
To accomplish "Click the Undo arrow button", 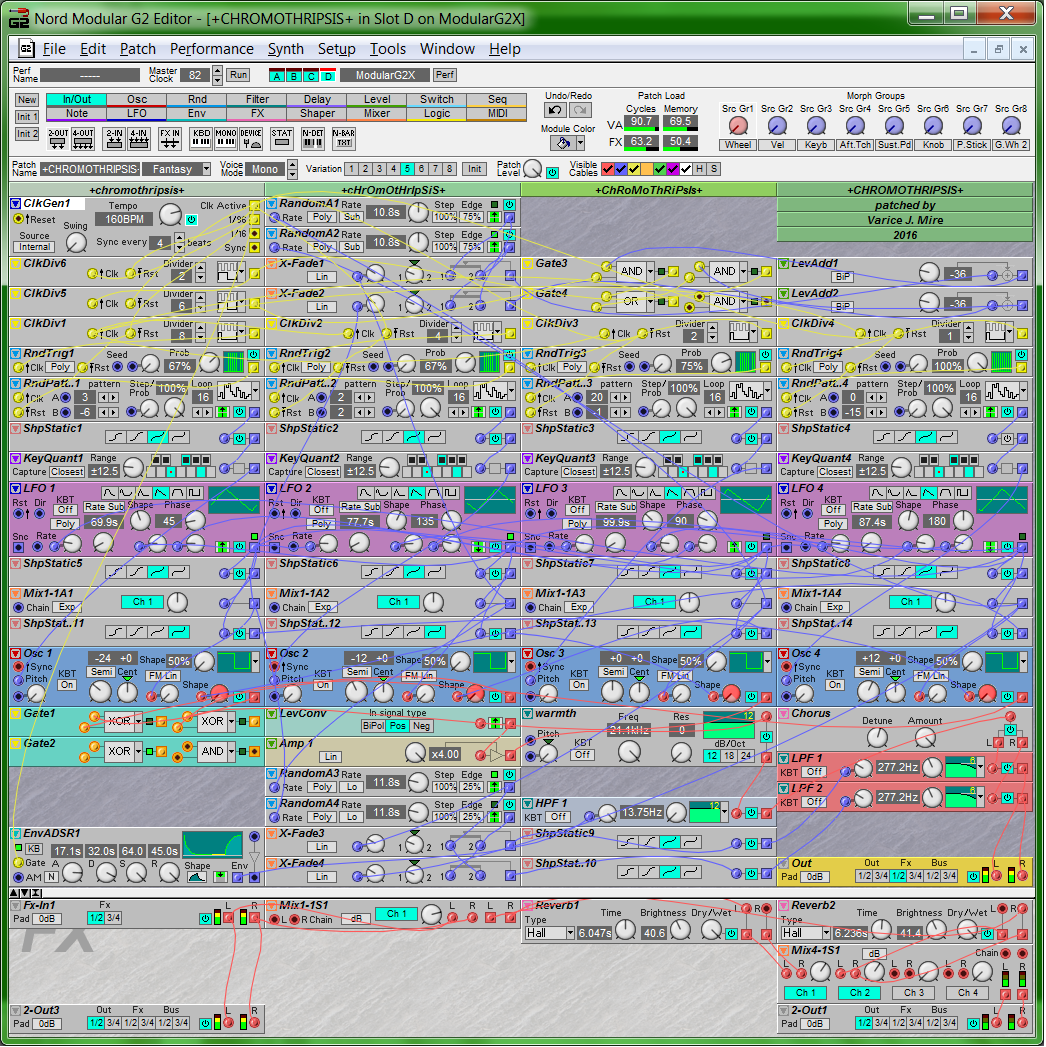I will (556, 110).
